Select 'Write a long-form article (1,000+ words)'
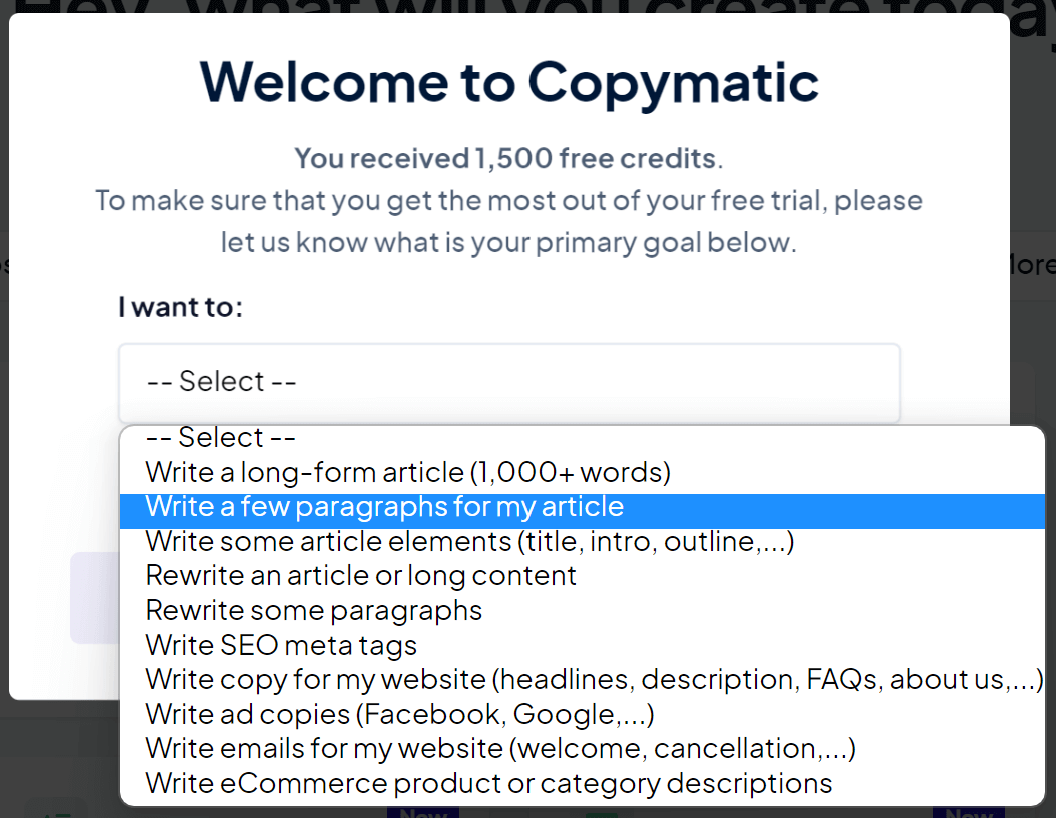 coord(408,472)
